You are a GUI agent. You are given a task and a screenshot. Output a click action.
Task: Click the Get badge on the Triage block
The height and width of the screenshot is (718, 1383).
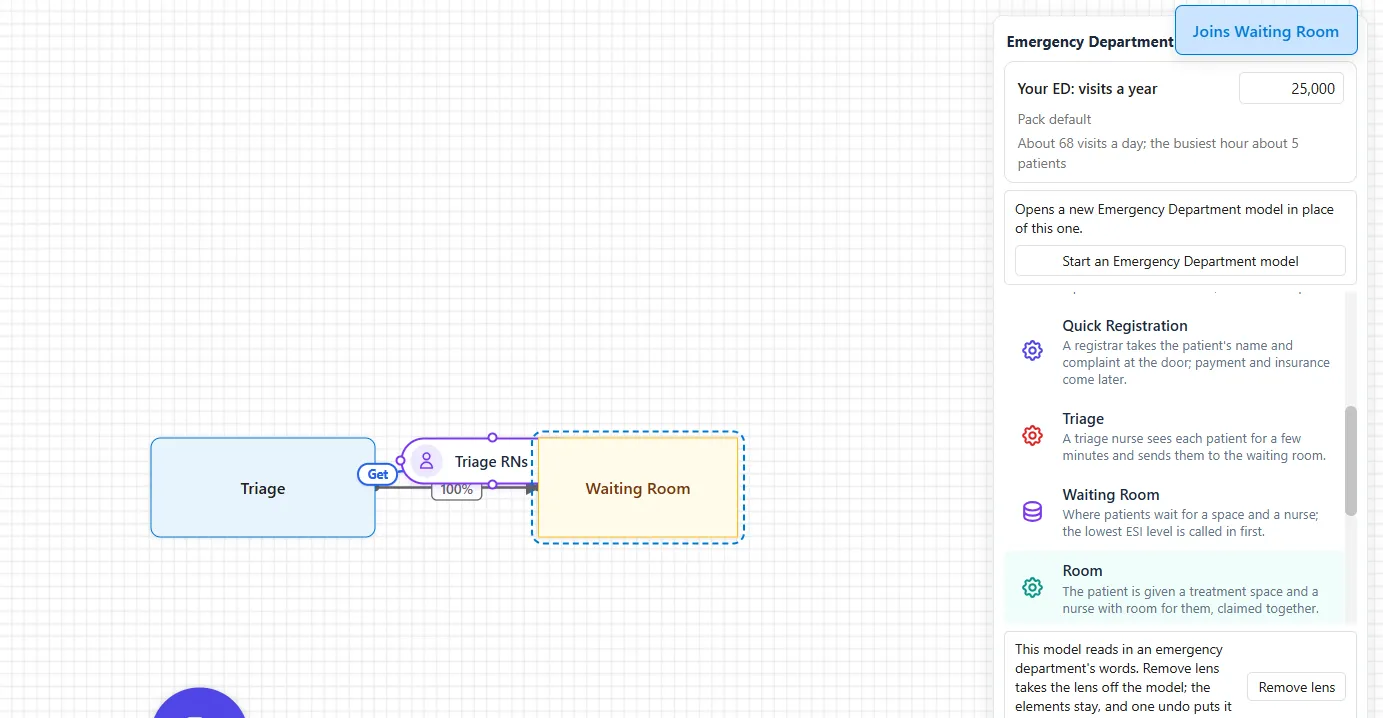click(378, 474)
